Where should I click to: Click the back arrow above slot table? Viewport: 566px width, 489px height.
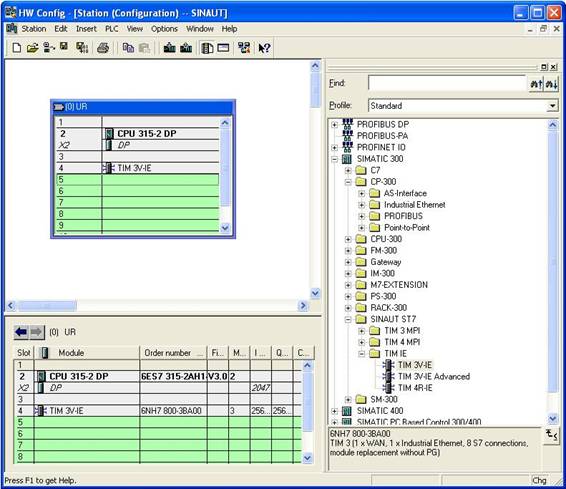coord(21,332)
